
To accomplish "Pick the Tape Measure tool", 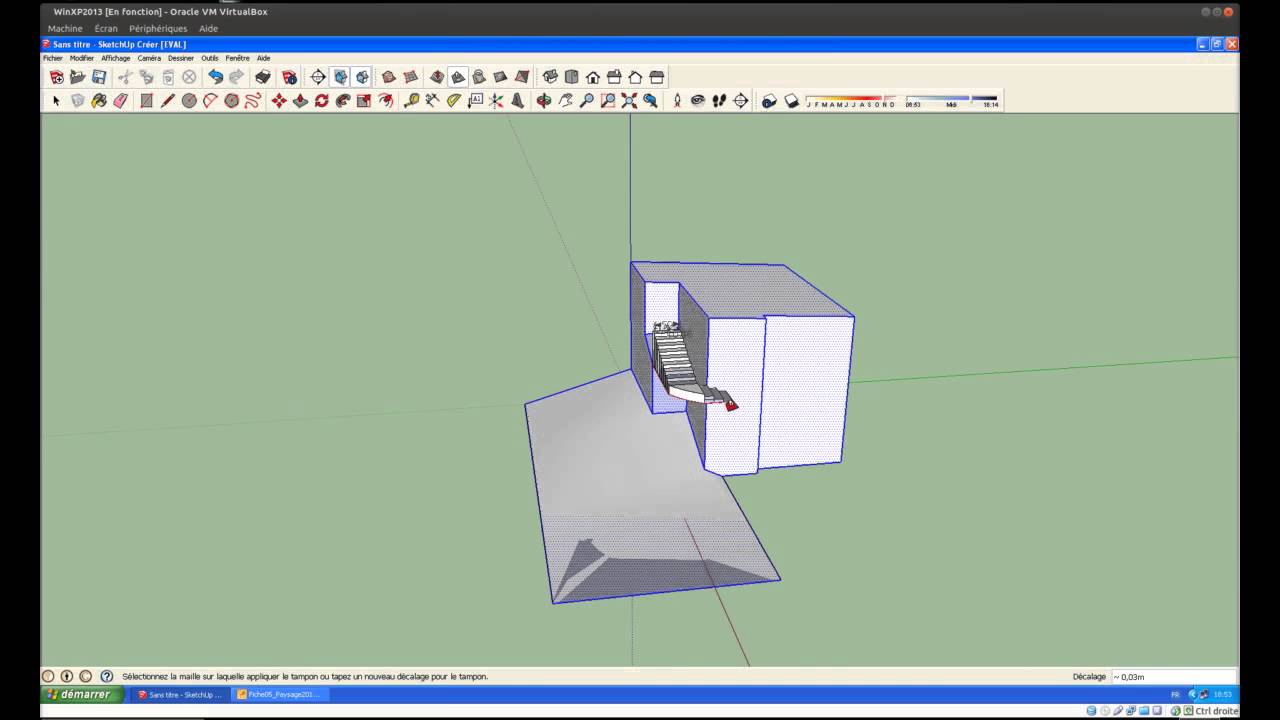I will 411,101.
